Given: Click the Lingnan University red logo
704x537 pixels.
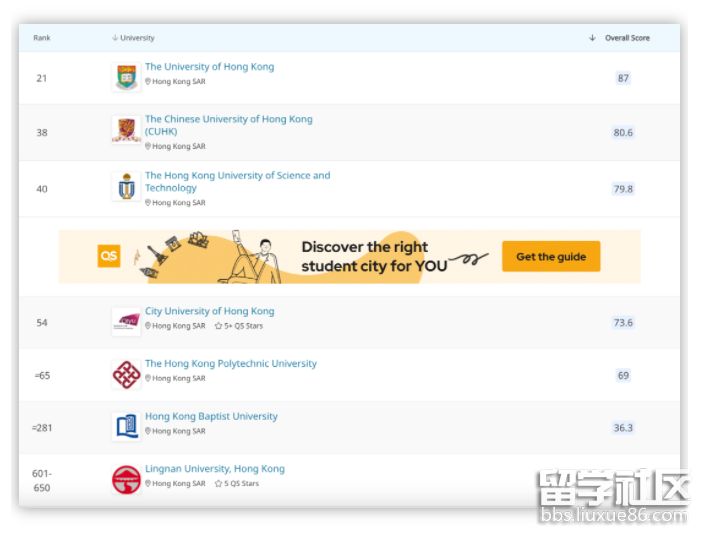Looking at the screenshot, I should (x=126, y=479).
